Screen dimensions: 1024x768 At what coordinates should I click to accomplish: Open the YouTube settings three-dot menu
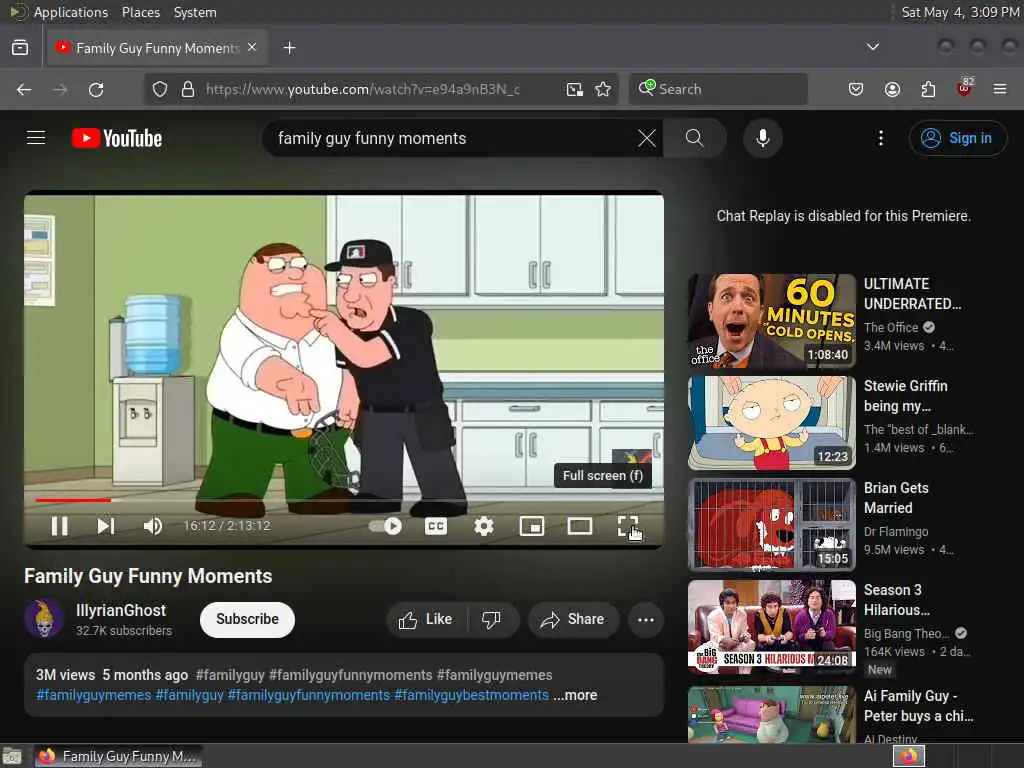(x=881, y=138)
